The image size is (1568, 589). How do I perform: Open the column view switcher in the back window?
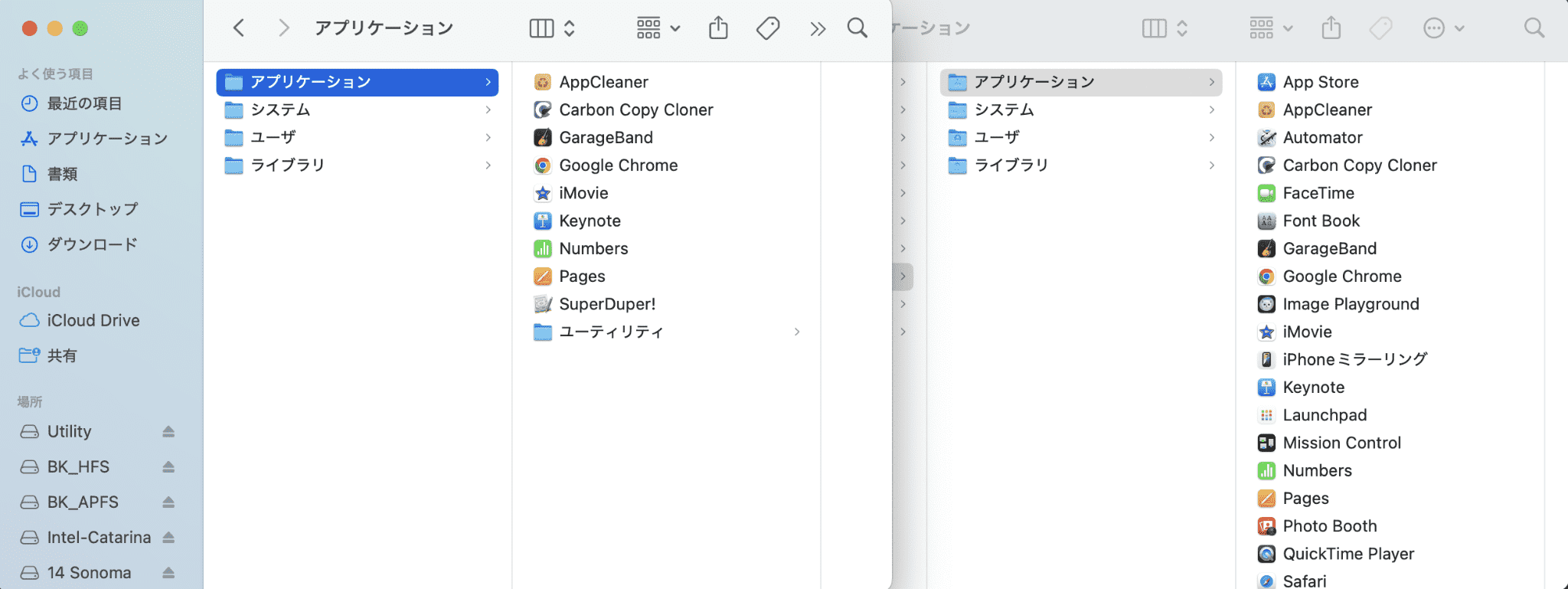1165,28
